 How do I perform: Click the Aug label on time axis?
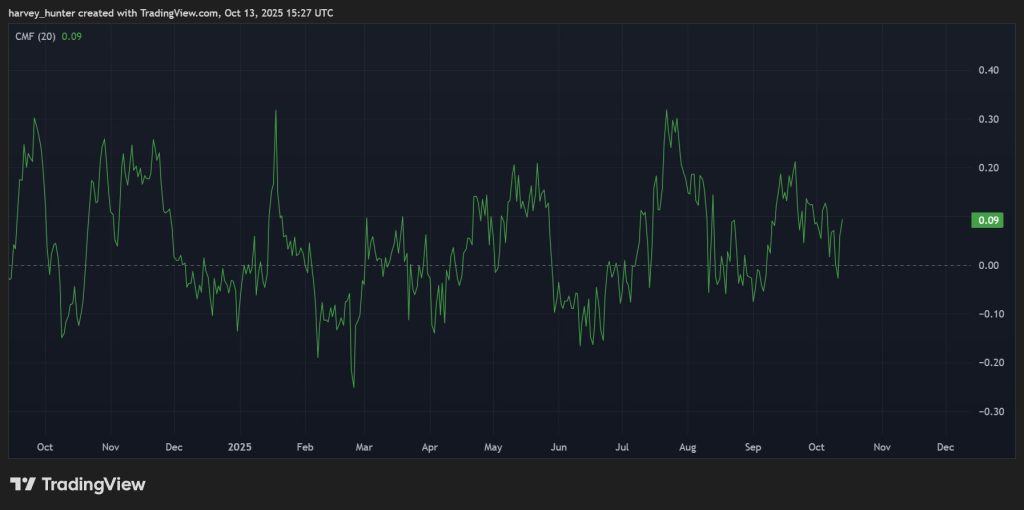687,447
